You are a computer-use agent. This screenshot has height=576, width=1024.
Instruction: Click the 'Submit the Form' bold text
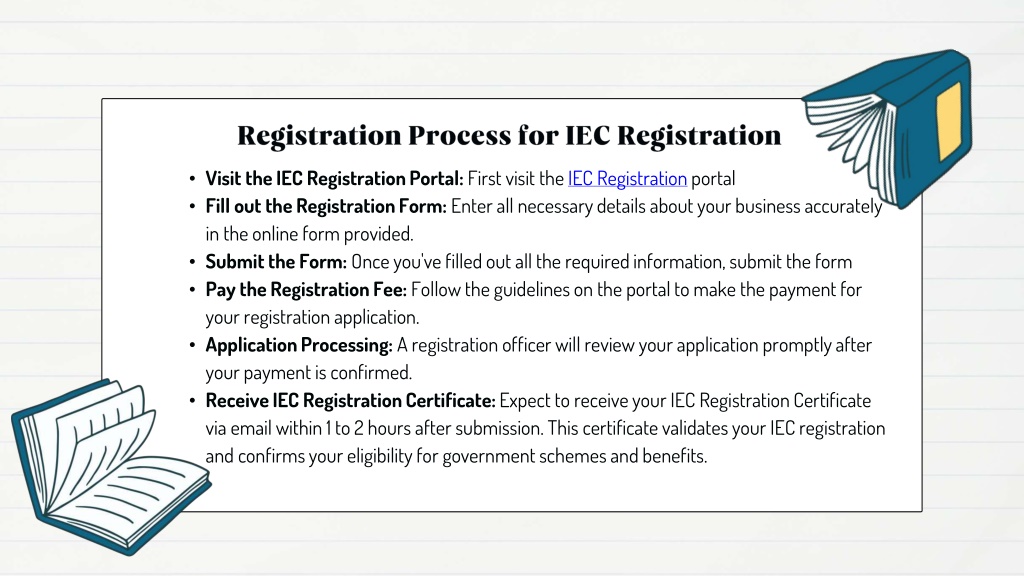276,262
